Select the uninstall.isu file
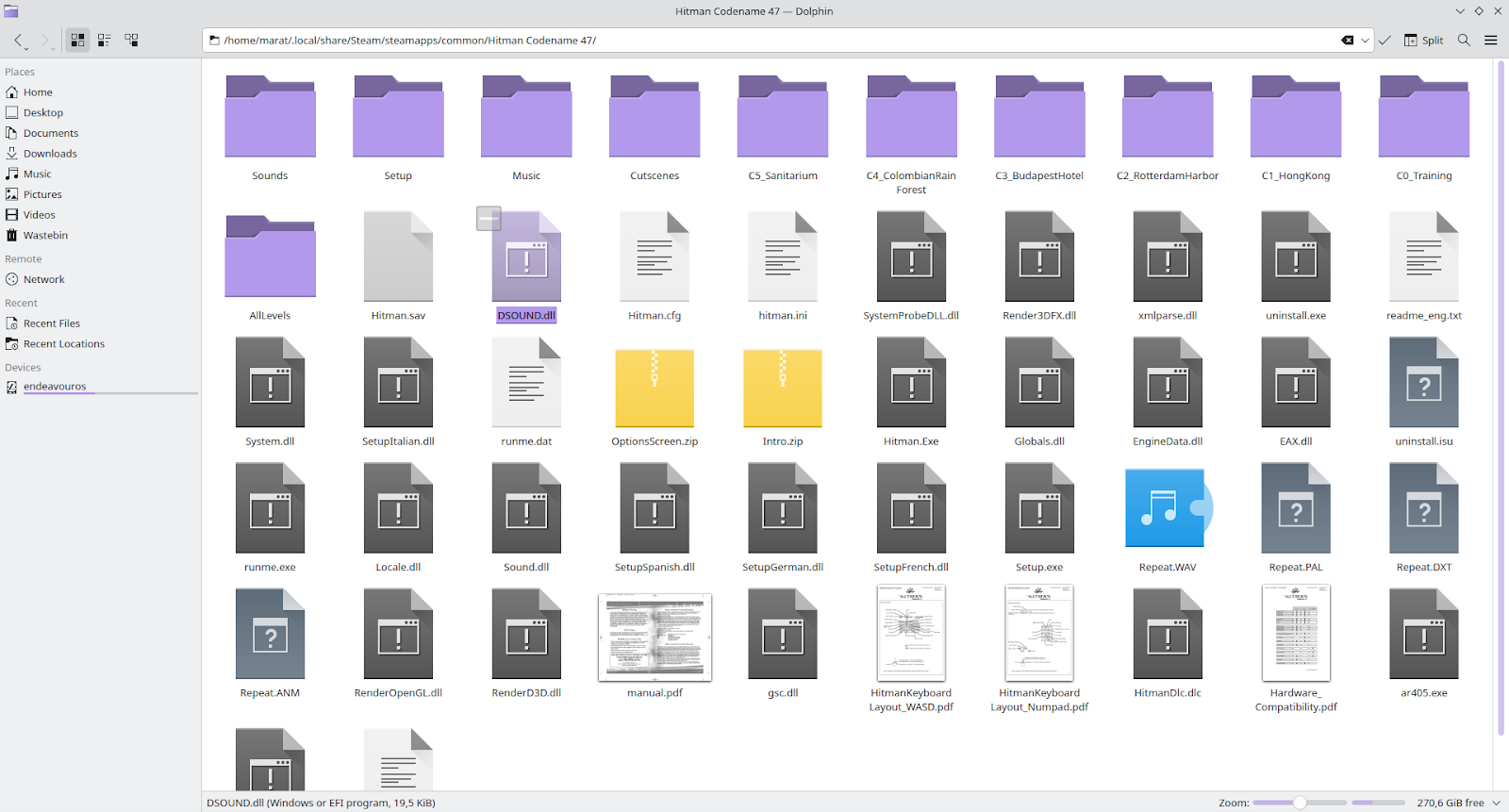Image resolution: width=1509 pixels, height=812 pixels. (x=1424, y=382)
